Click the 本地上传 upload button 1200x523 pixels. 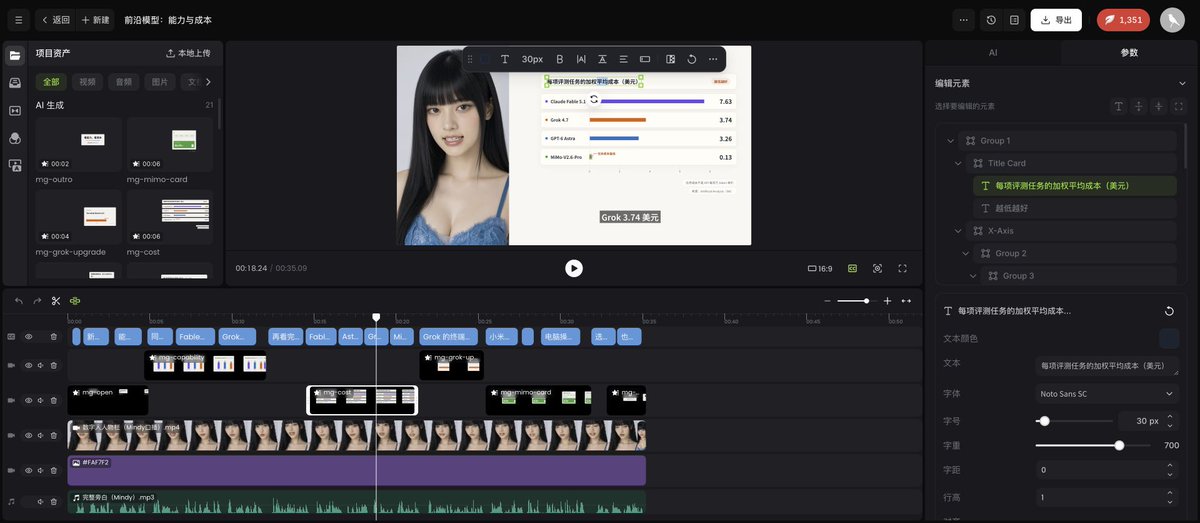point(188,53)
